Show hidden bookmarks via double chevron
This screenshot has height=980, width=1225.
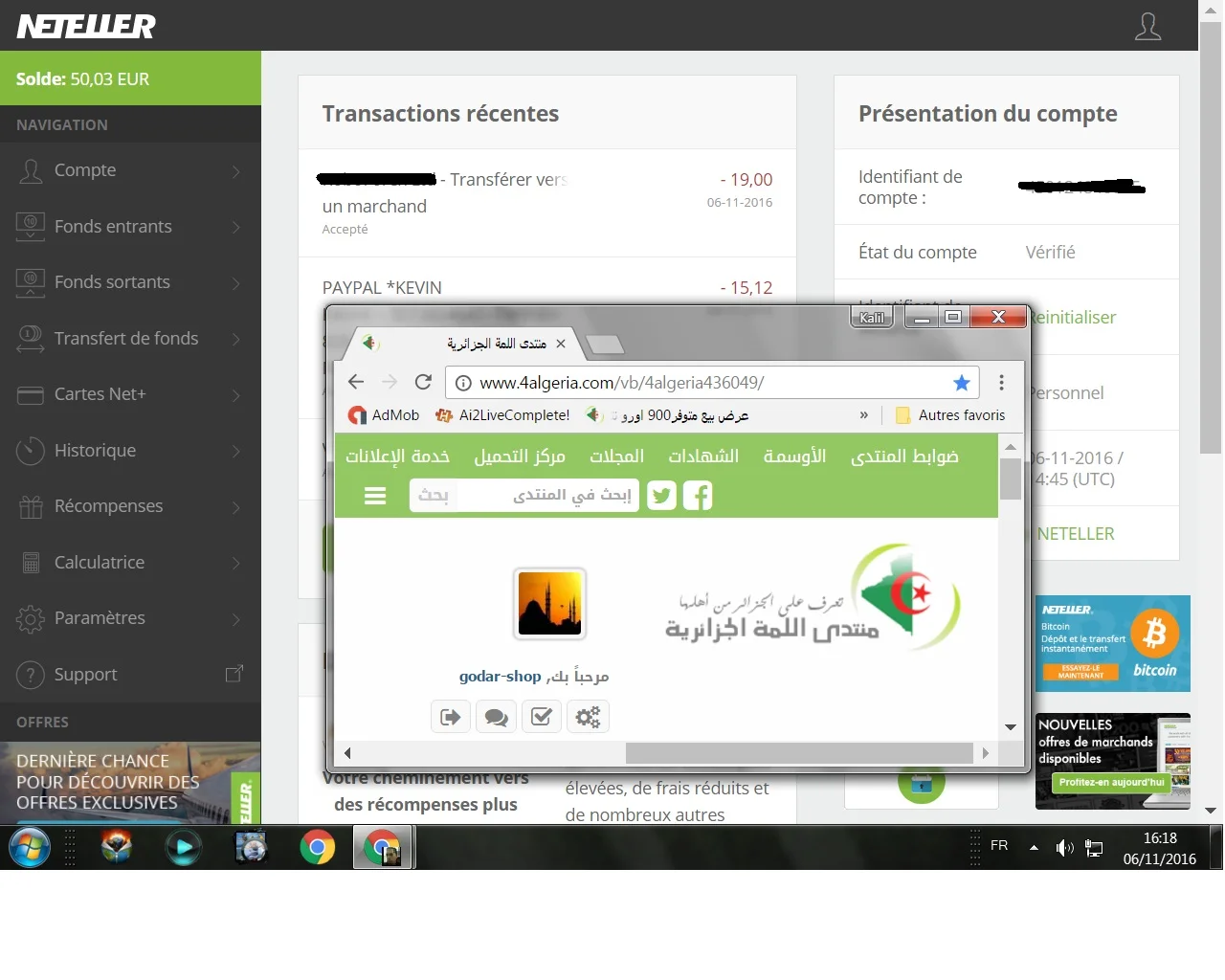863,415
